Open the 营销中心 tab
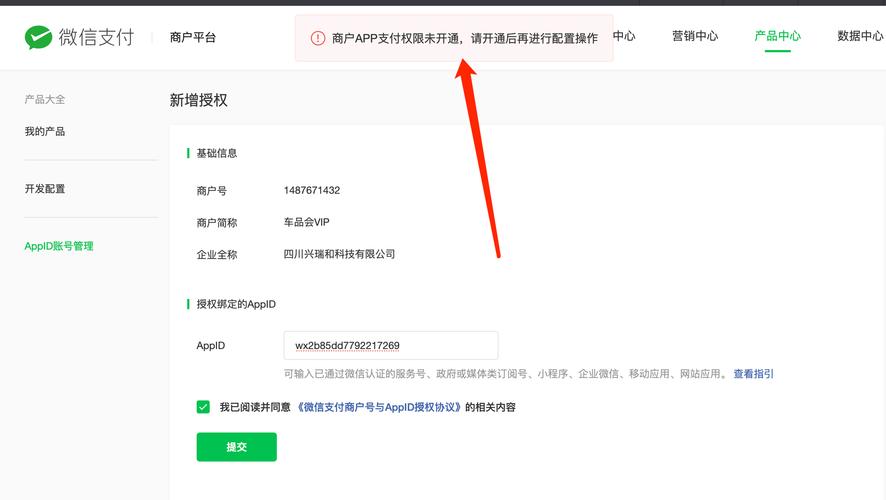Screen dimensions: 886x500 click(x=695, y=36)
